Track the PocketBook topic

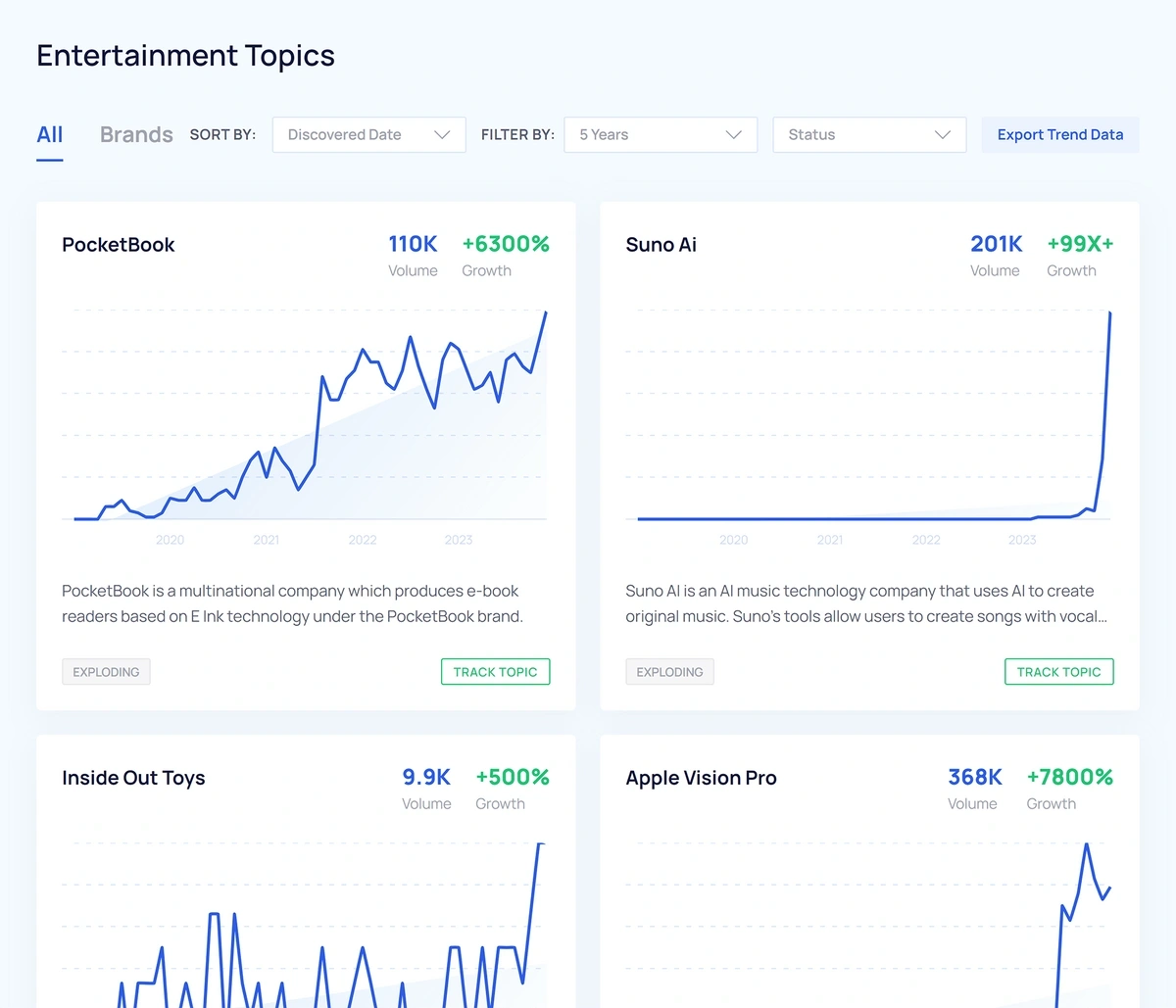[x=495, y=672]
